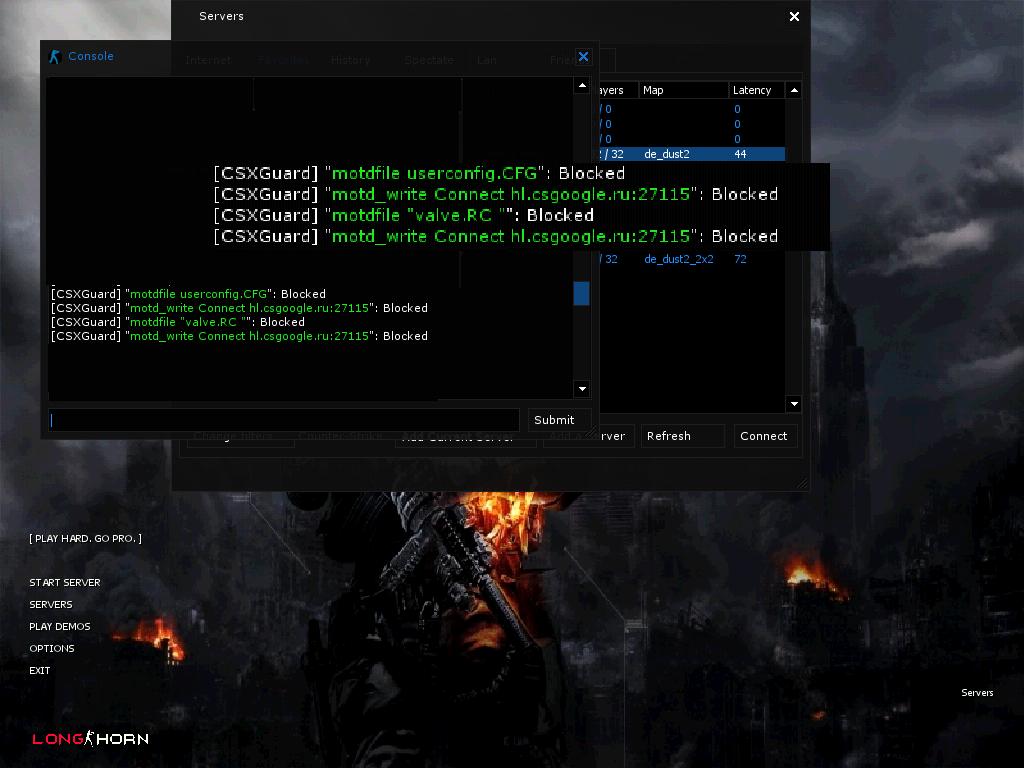Open START SERVER from main menu
1024x768 pixels.
coord(65,583)
